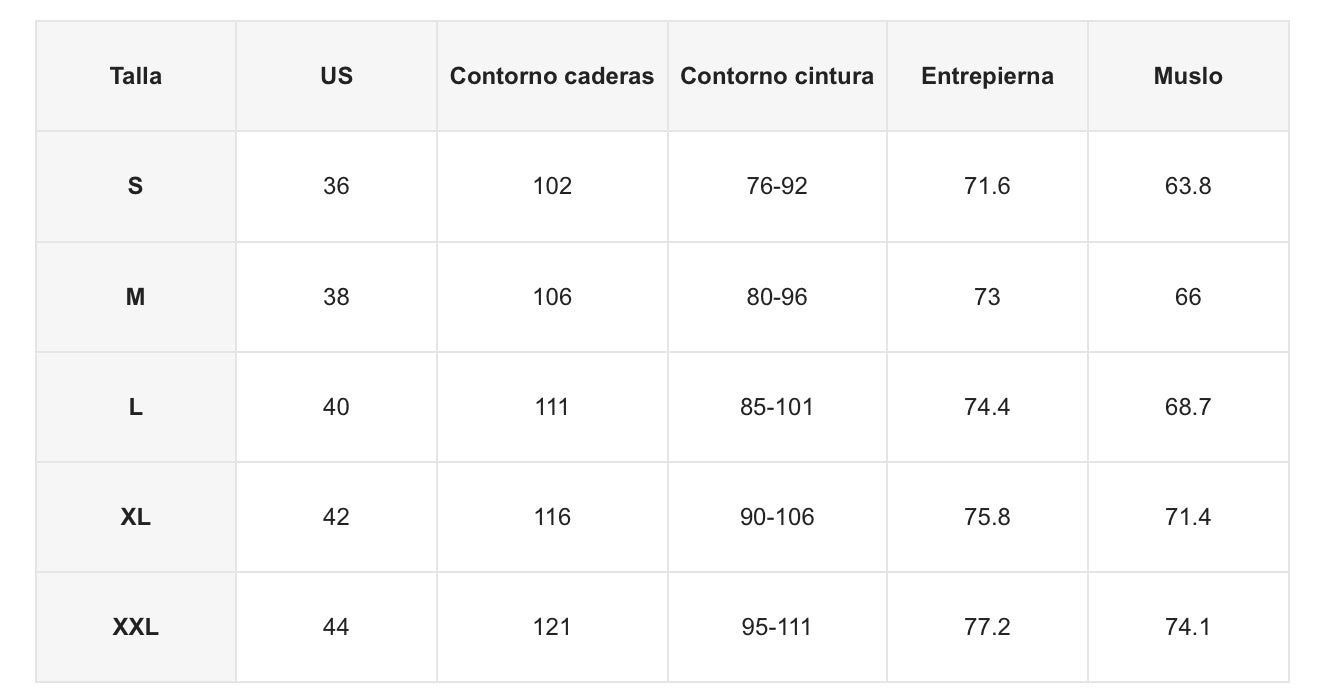Click the Talla column header
Image resolution: width=1321 pixels, height=696 pixels.
[x=136, y=76]
